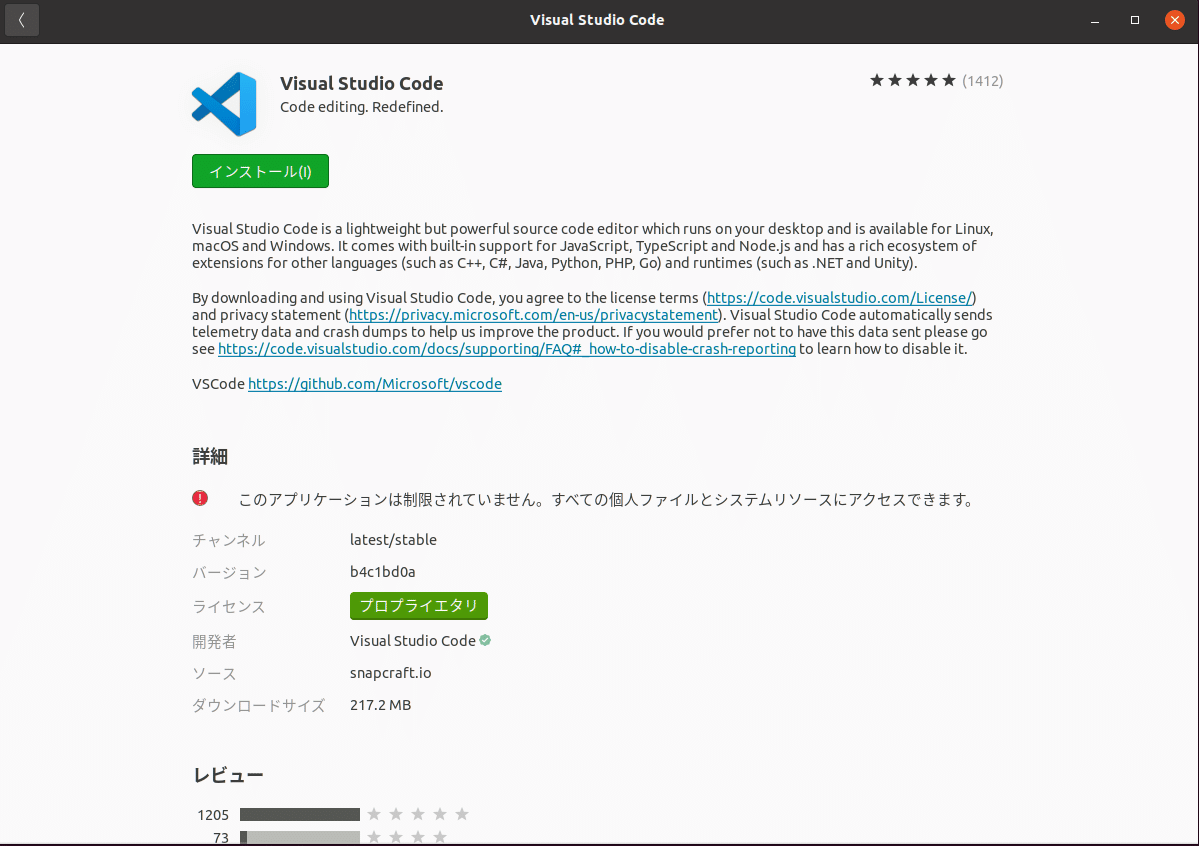Click the developer name Visual Studio Code
This screenshot has width=1199, height=846.
(413, 641)
